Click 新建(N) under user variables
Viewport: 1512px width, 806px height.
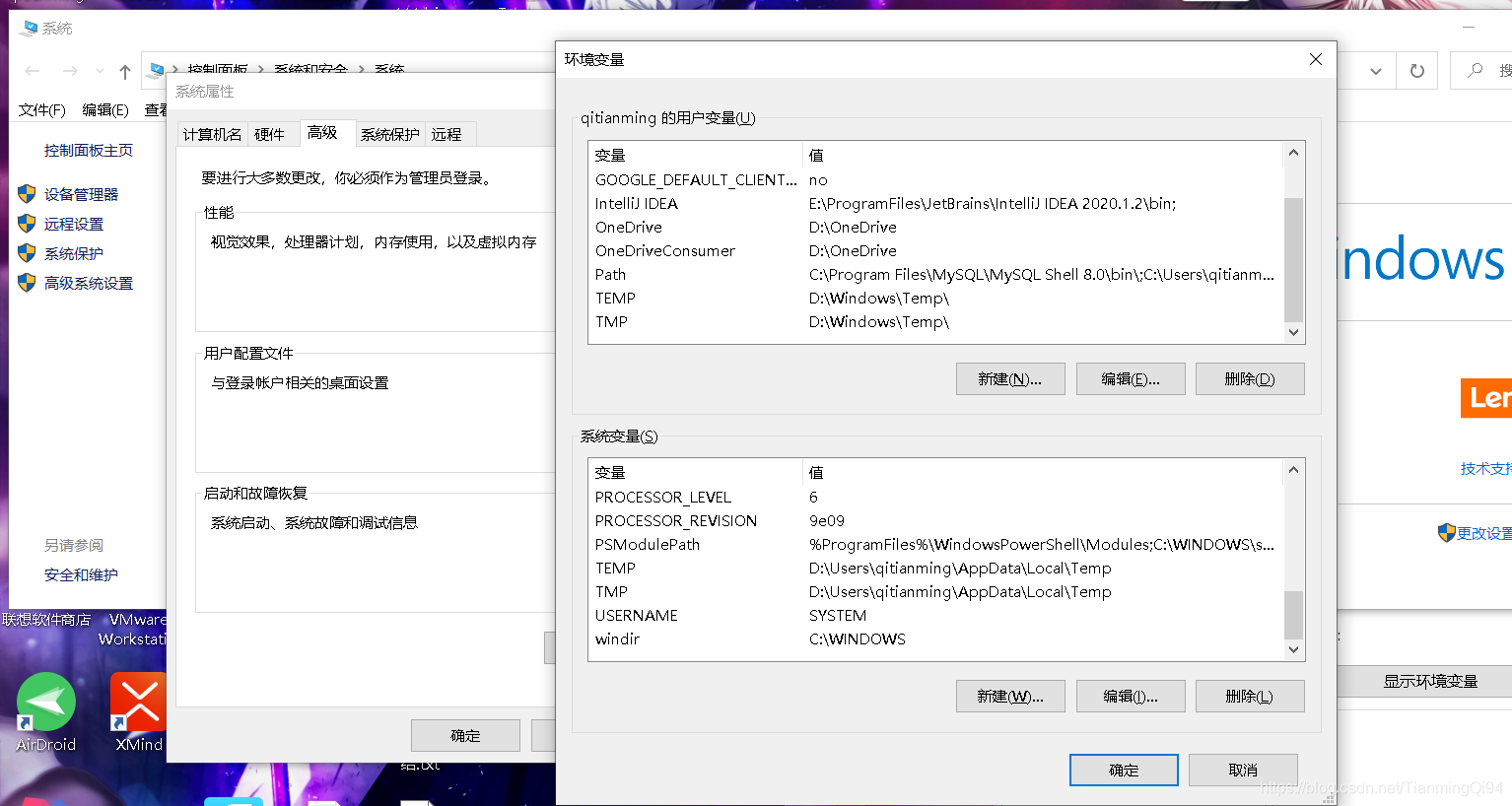[1010, 378]
